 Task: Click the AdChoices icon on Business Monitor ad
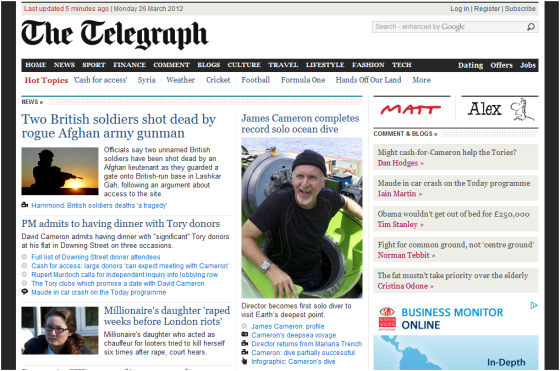(x=534, y=305)
